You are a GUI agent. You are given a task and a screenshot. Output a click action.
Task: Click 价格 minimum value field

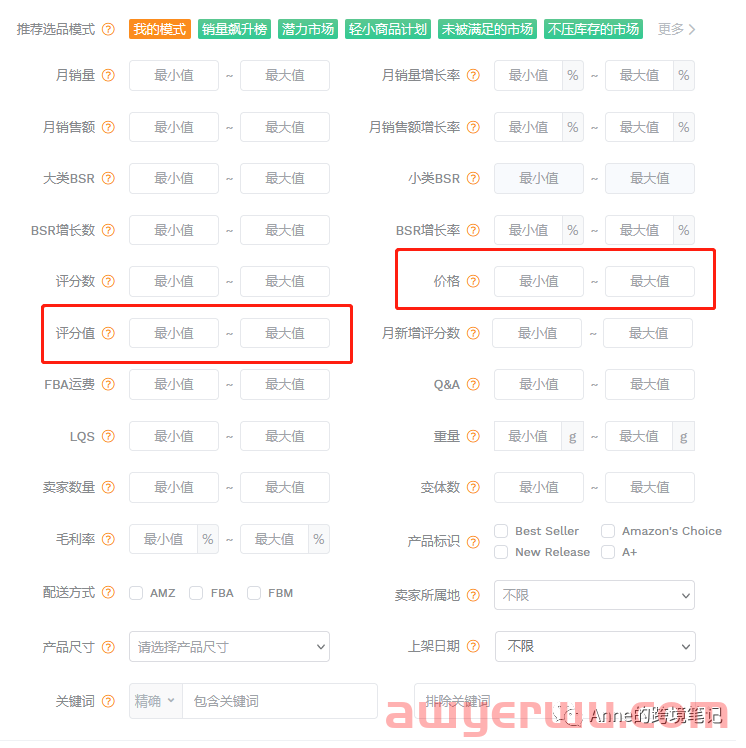pyautogui.click(x=539, y=281)
